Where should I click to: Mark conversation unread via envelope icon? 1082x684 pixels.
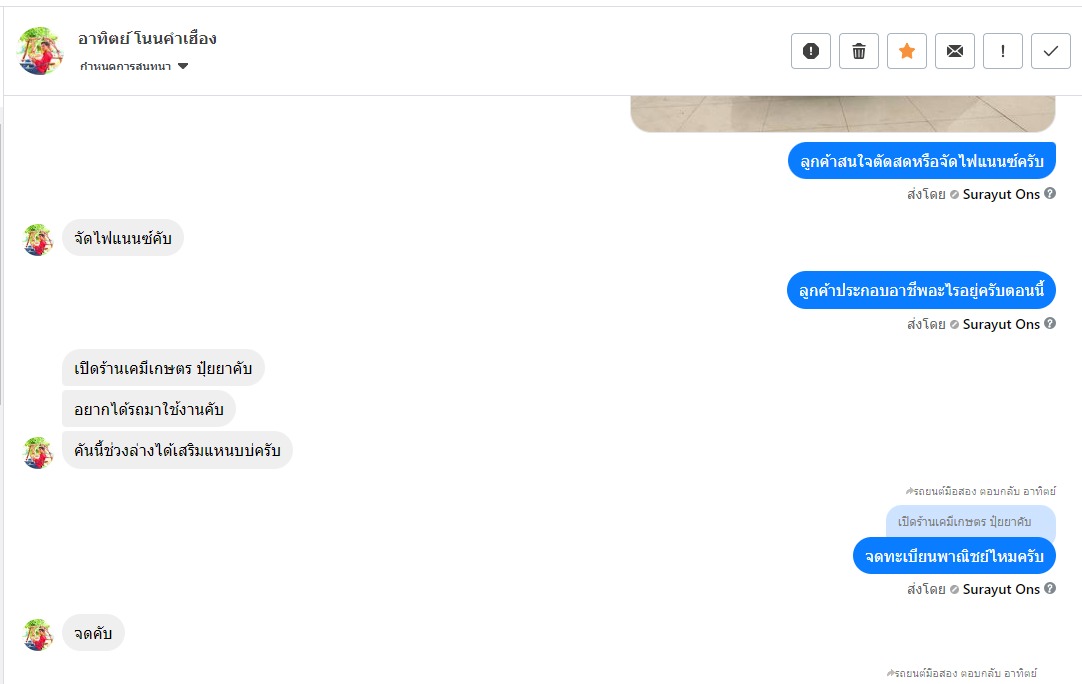(x=954, y=51)
